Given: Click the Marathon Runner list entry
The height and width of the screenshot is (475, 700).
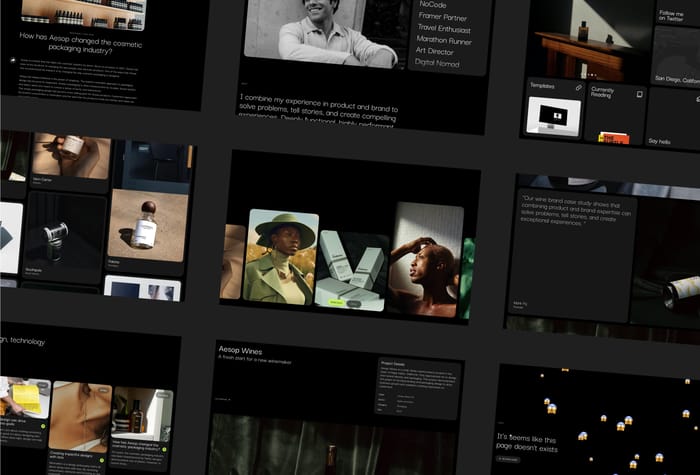Looking at the screenshot, I should tap(444, 40).
